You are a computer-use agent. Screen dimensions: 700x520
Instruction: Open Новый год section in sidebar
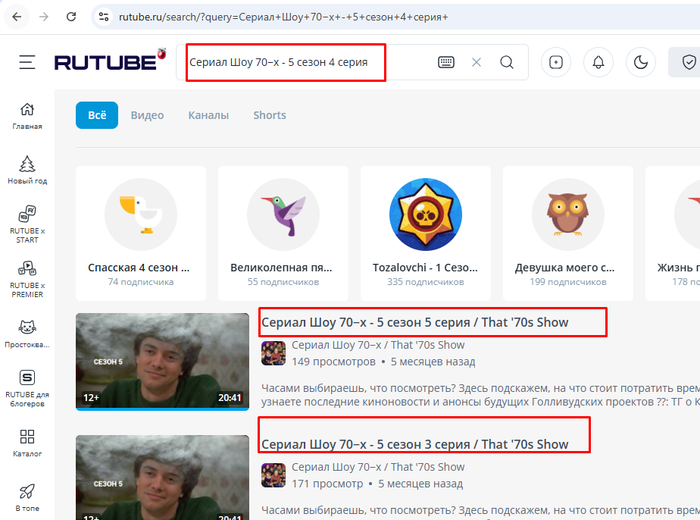[27, 170]
